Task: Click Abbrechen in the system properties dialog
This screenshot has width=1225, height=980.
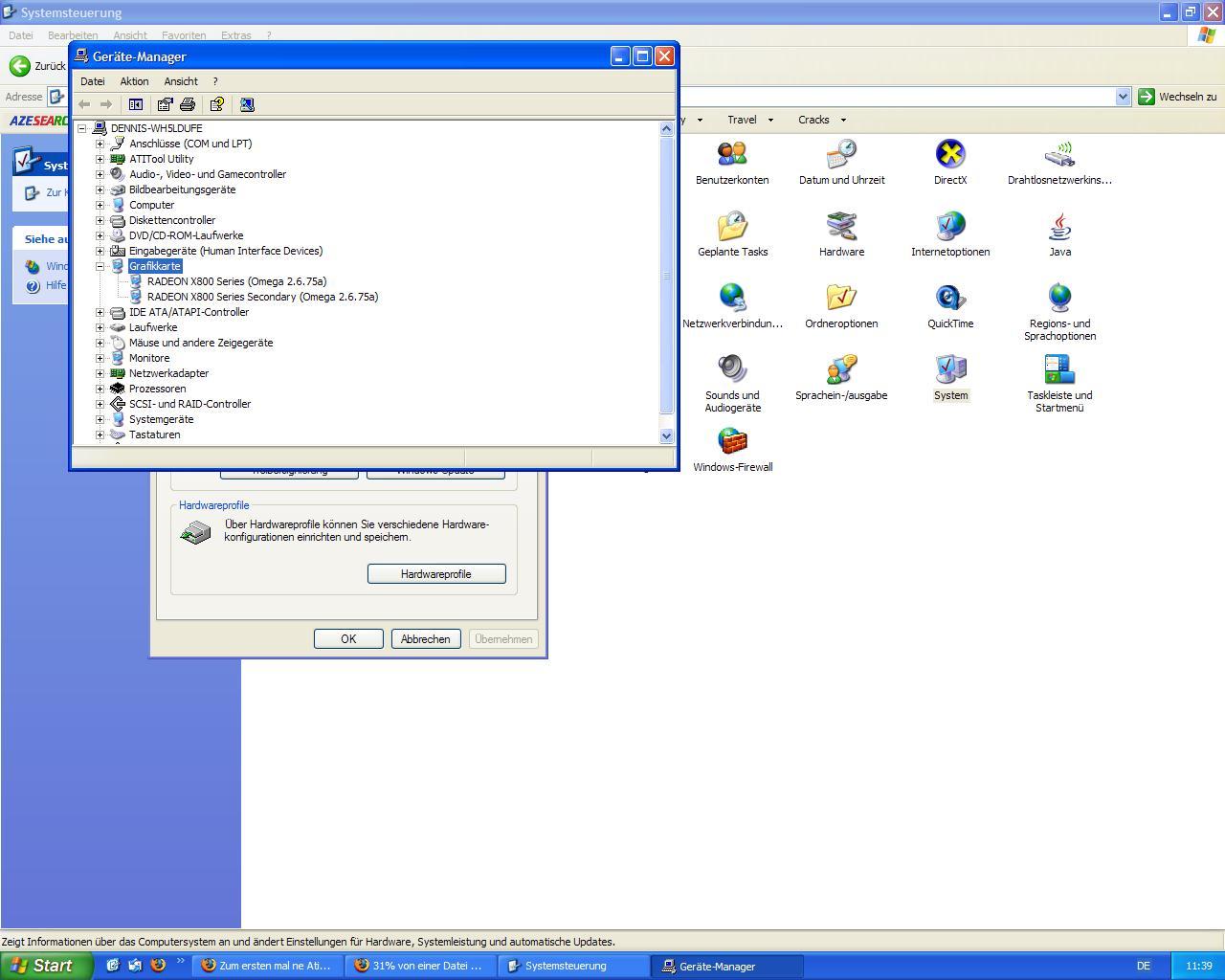Action: pos(426,639)
